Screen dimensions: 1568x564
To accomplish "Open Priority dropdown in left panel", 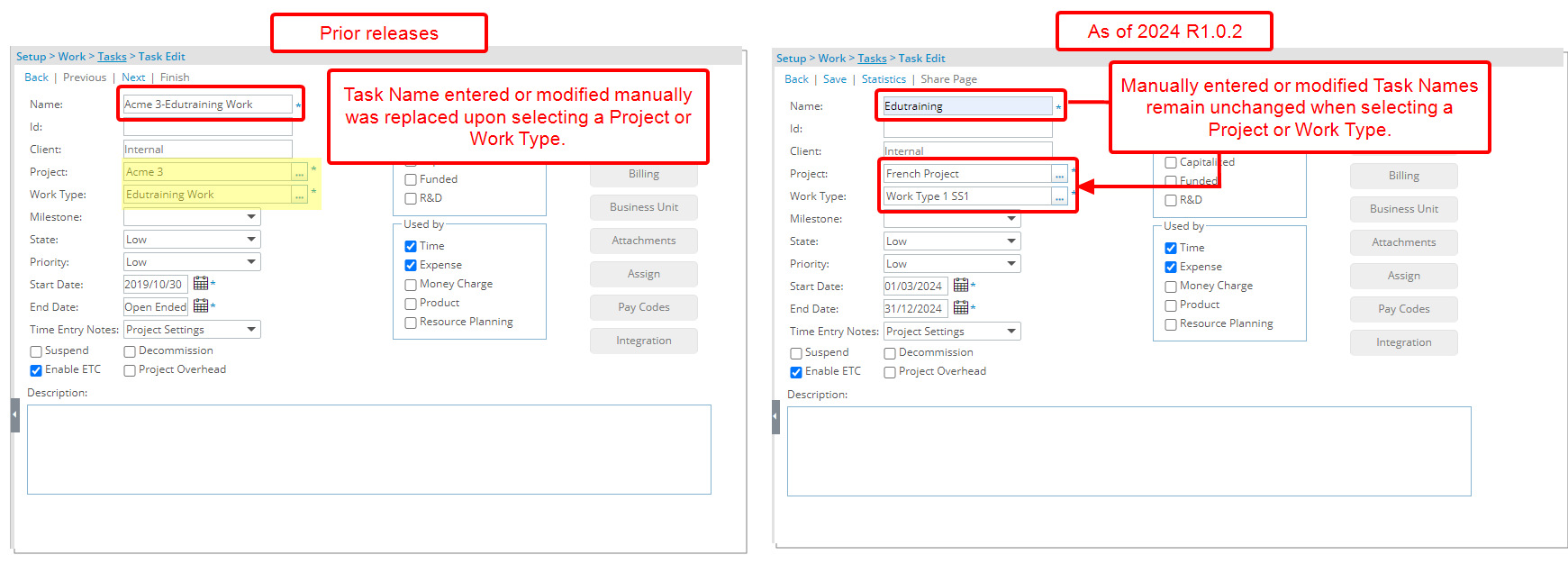I will 192,262.
